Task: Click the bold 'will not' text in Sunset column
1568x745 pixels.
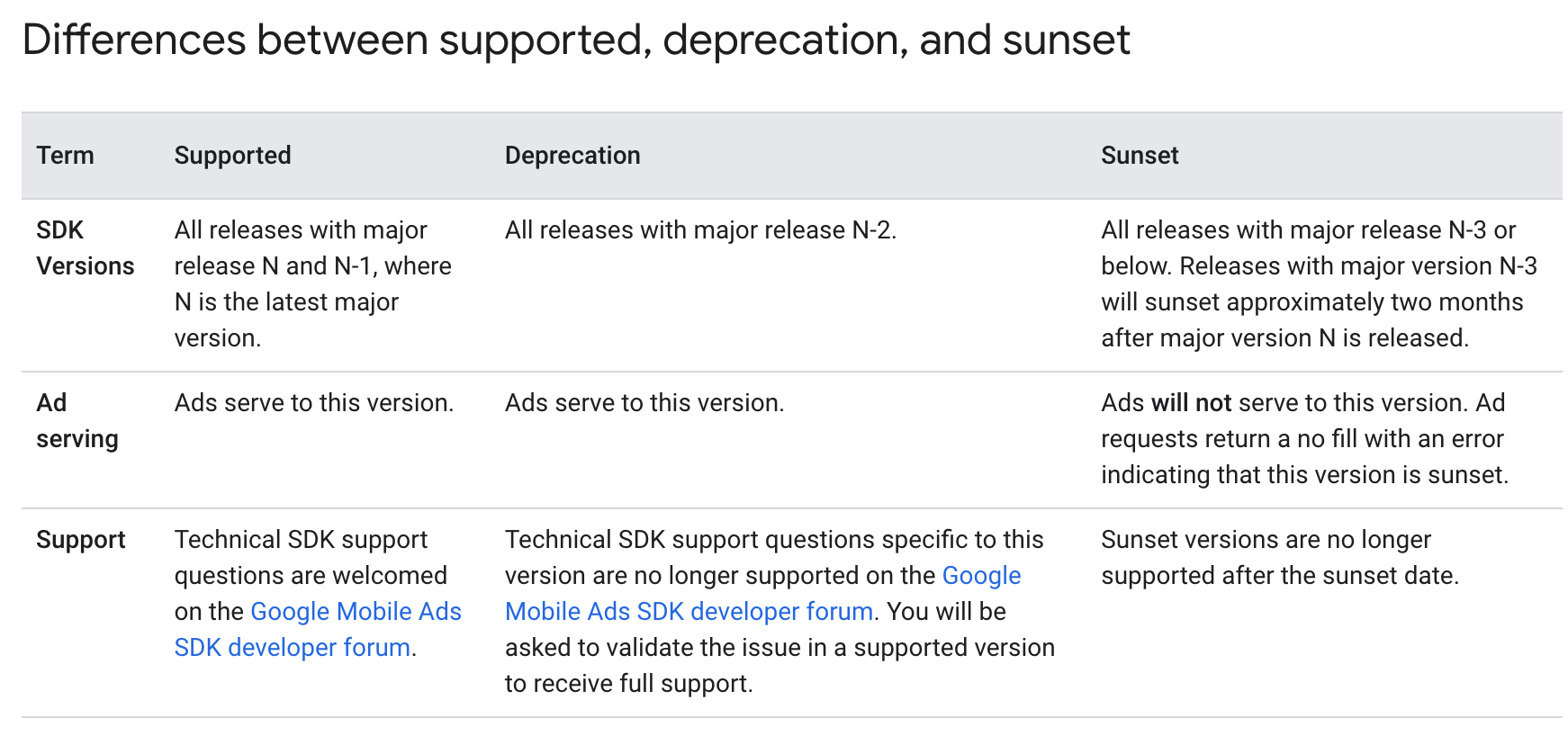Action: pos(1191,403)
